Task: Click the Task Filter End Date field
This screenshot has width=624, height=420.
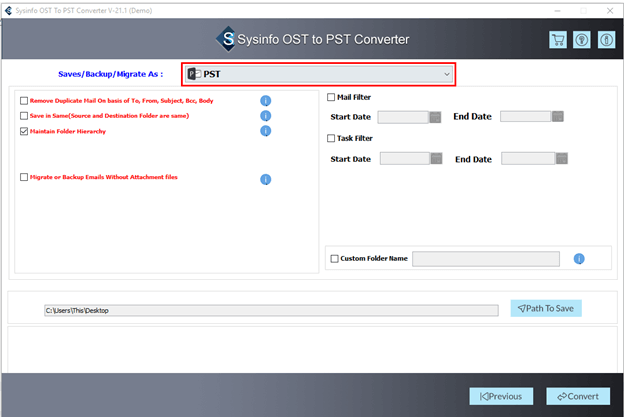Action: (528, 158)
